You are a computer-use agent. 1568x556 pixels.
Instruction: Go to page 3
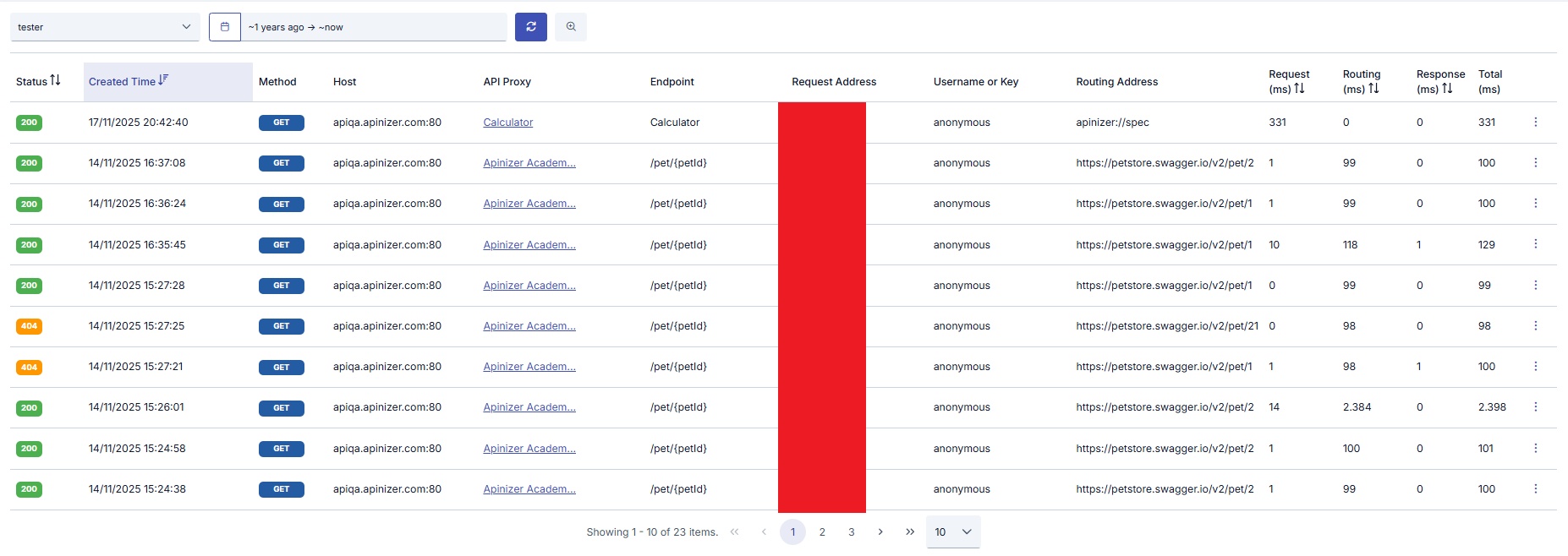[x=851, y=532]
